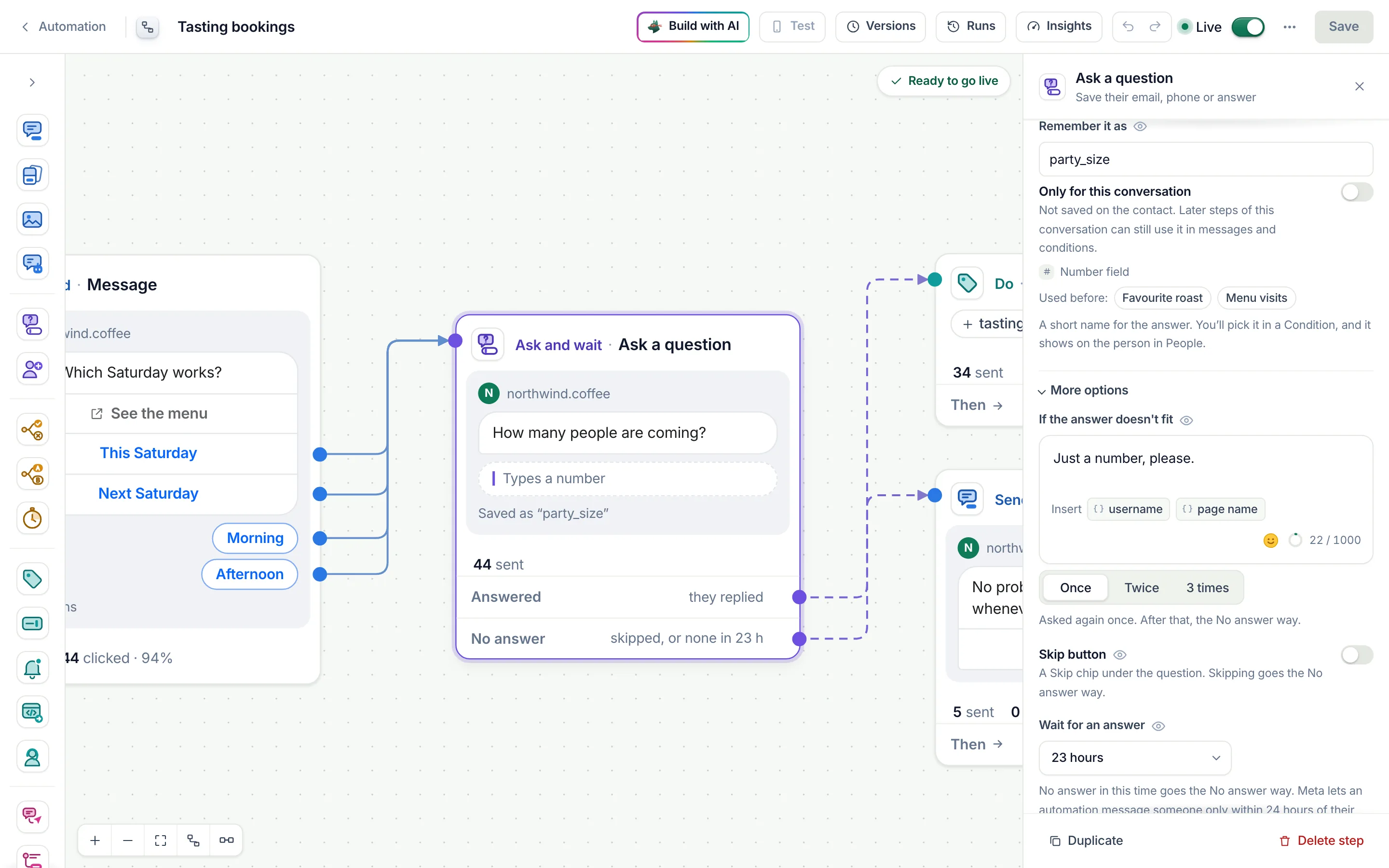Open the notification bell sidebar icon
This screenshot has height=868, width=1389.
tap(32, 668)
